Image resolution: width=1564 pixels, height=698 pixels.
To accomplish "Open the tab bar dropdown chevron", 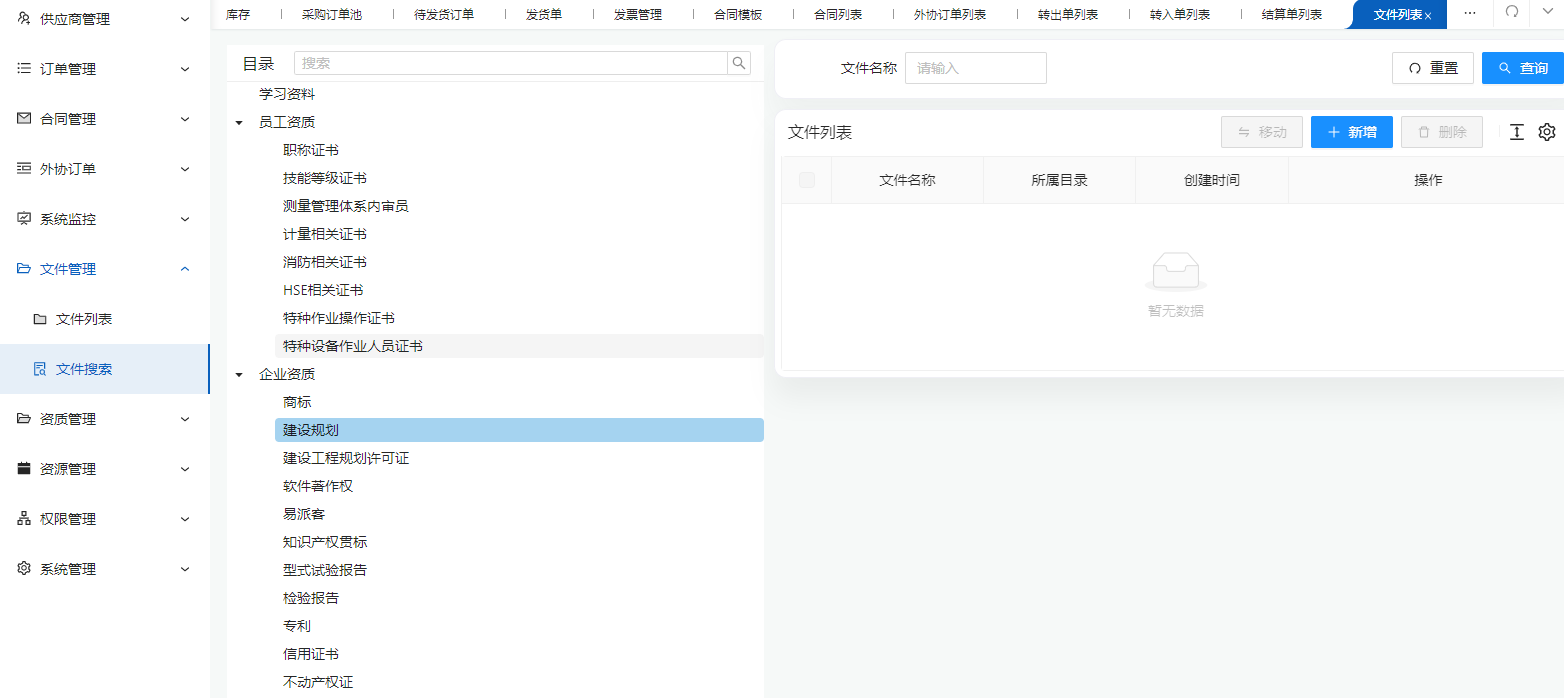I will (x=1546, y=13).
